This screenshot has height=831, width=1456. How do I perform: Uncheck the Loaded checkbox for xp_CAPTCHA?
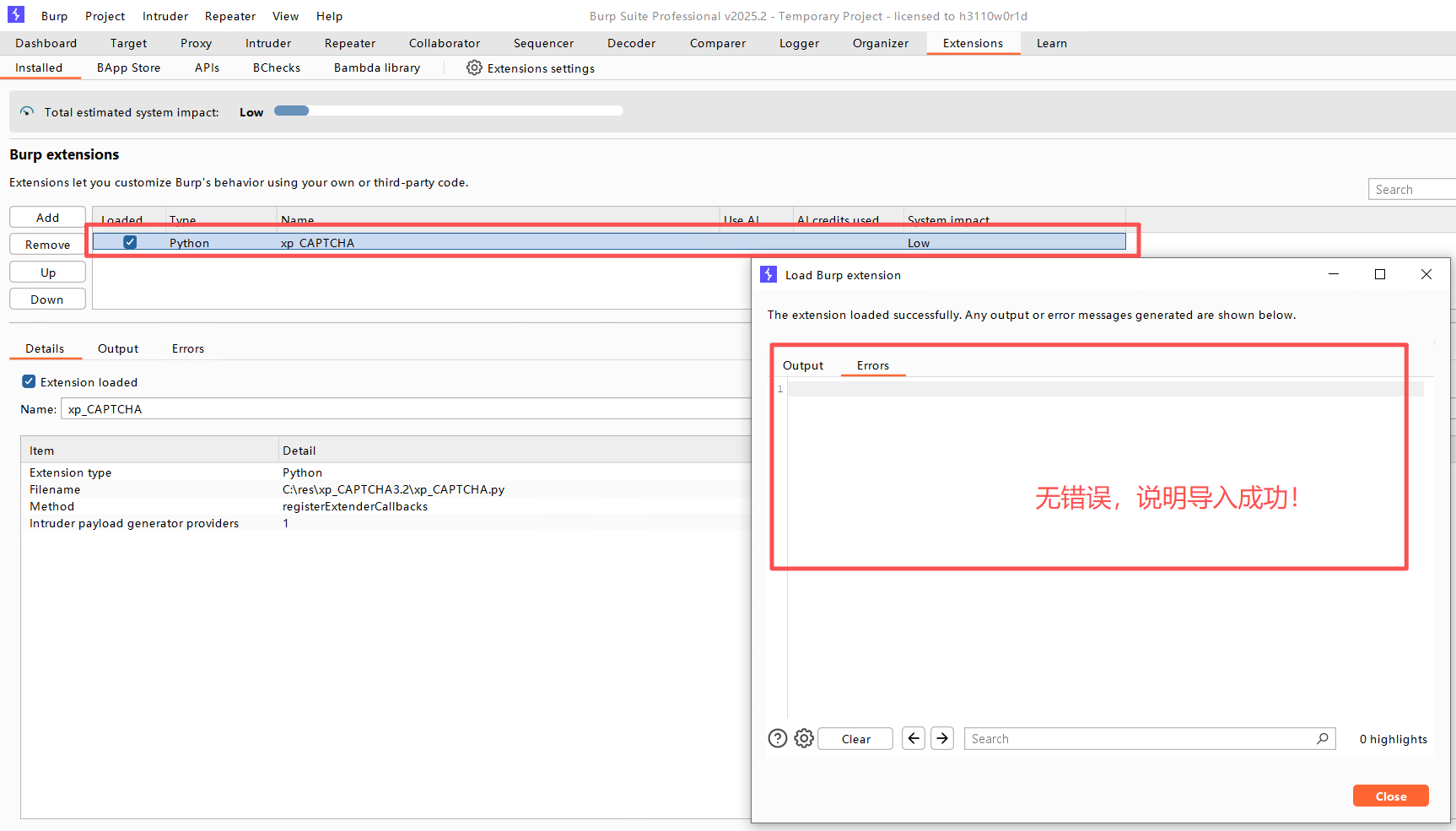(x=130, y=242)
